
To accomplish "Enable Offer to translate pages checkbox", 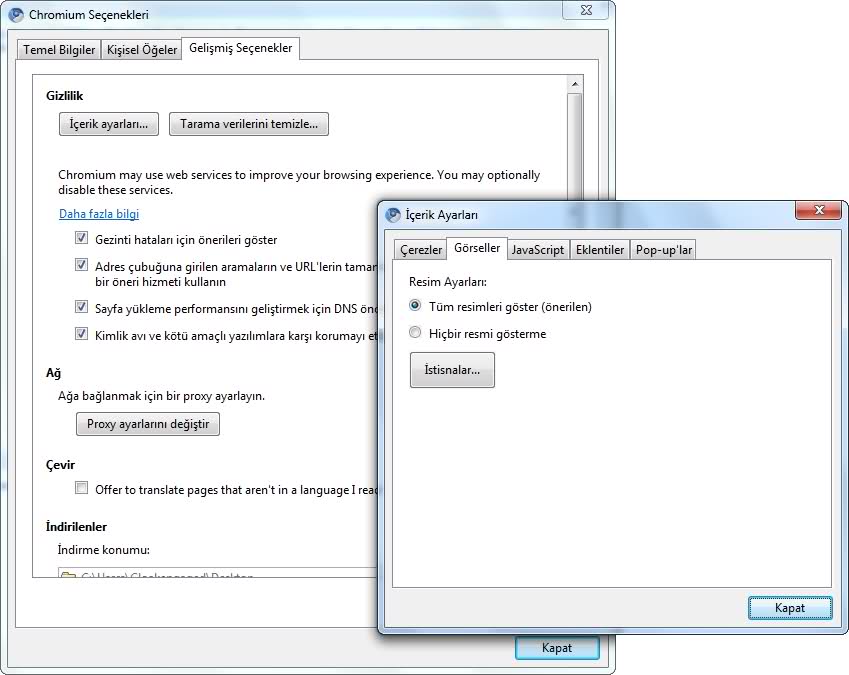I will [x=82, y=489].
